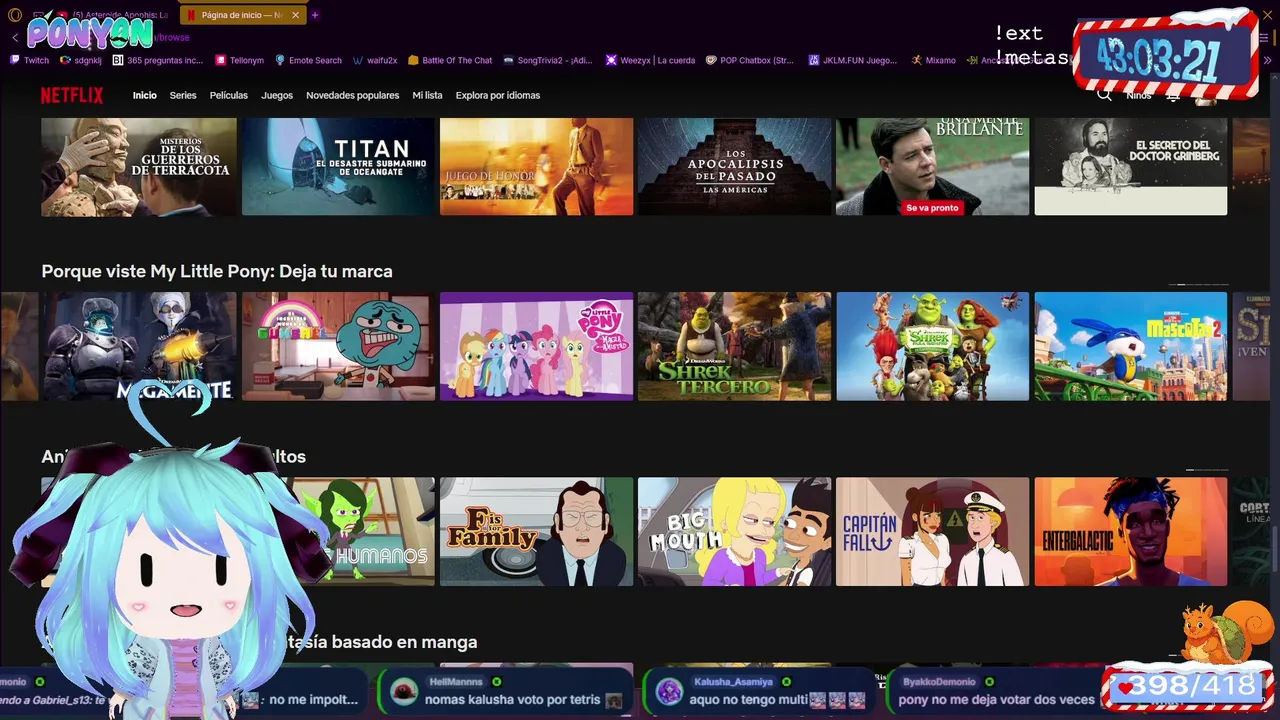The height and width of the screenshot is (720, 1280).
Task: Open the Mixamo bookmark
Action: tap(933, 60)
